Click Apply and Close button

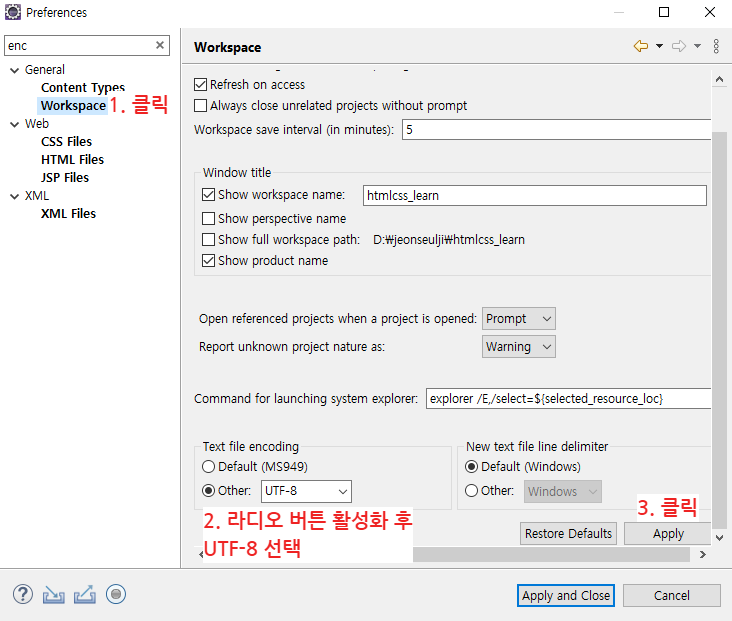pyautogui.click(x=565, y=596)
